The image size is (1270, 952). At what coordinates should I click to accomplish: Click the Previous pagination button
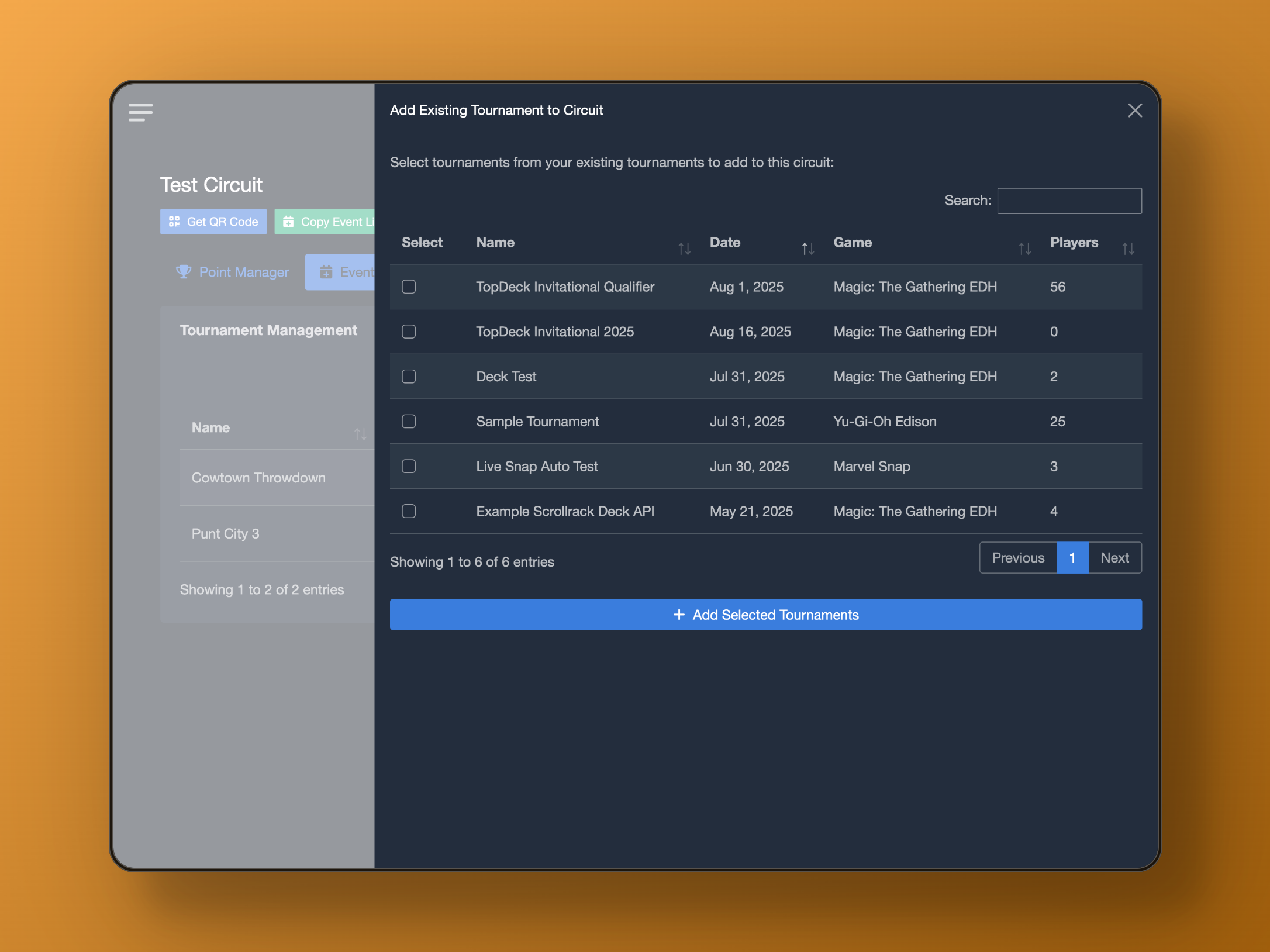click(1017, 558)
